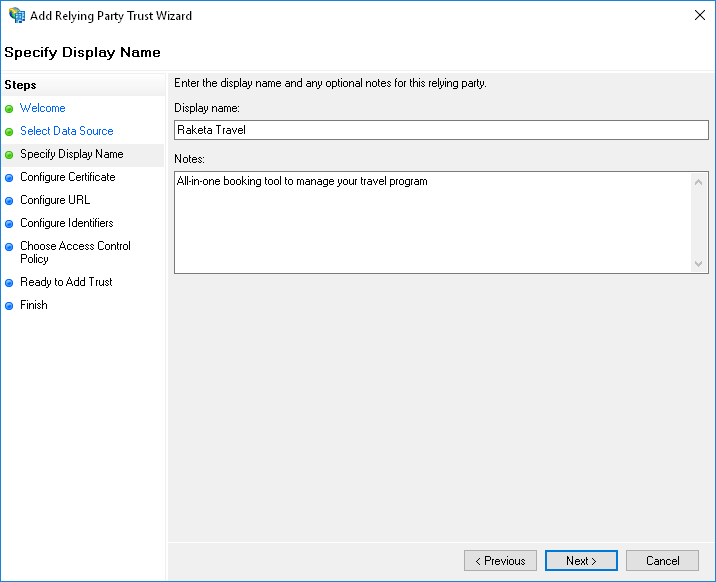The image size is (716, 582).
Task: Select the Choose Access Control Policy step
Action: point(75,252)
